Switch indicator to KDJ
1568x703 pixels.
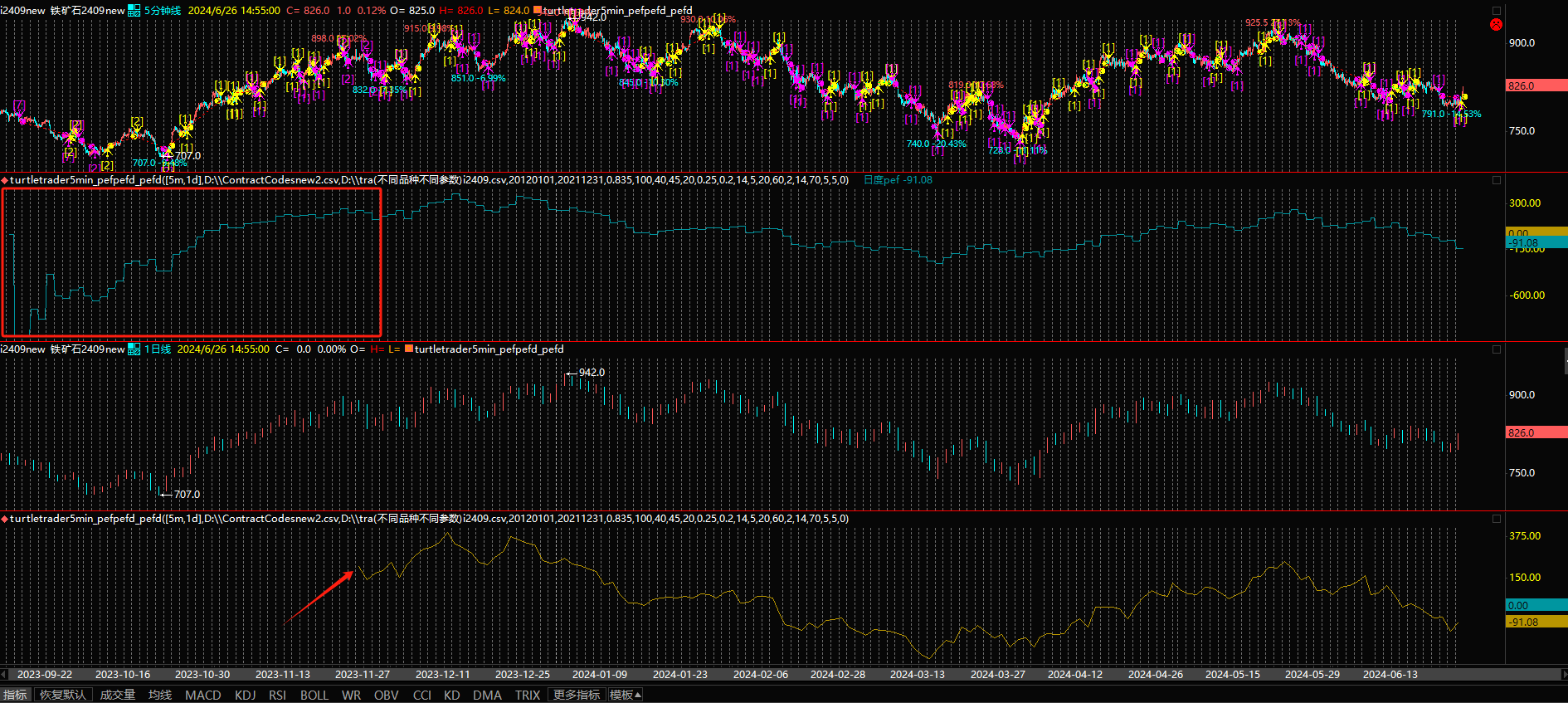point(246,695)
